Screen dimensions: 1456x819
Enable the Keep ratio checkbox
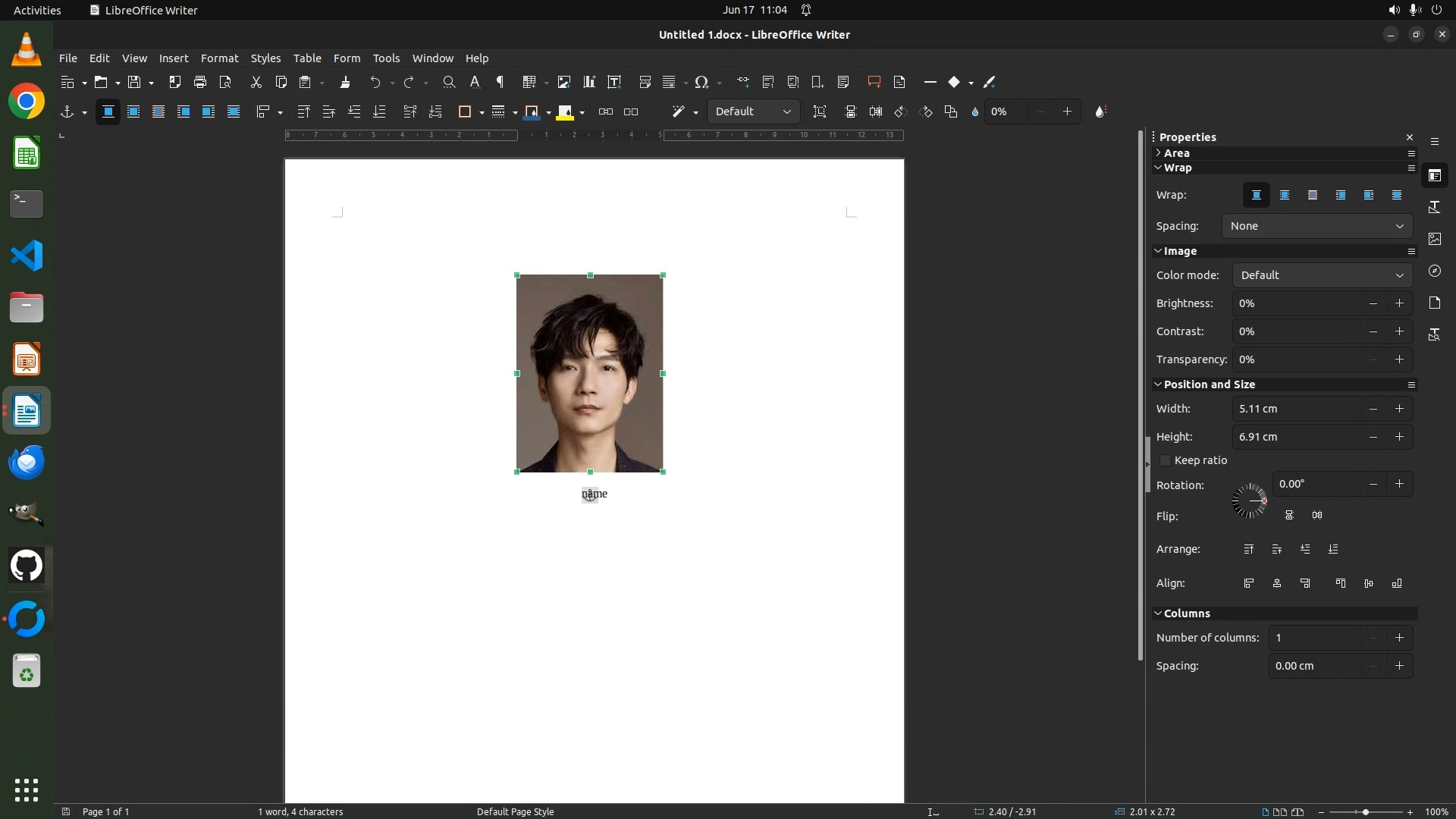click(x=1166, y=460)
